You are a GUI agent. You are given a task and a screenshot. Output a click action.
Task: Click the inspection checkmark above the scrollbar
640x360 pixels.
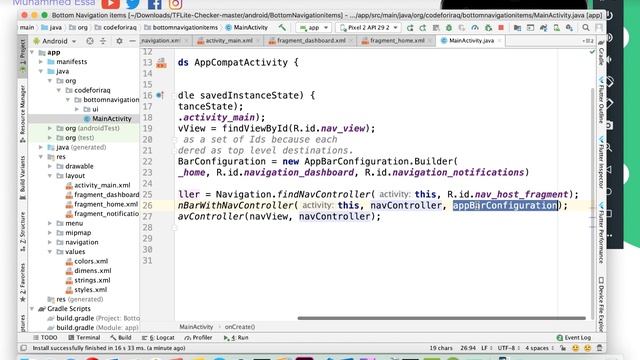[x=592, y=52]
